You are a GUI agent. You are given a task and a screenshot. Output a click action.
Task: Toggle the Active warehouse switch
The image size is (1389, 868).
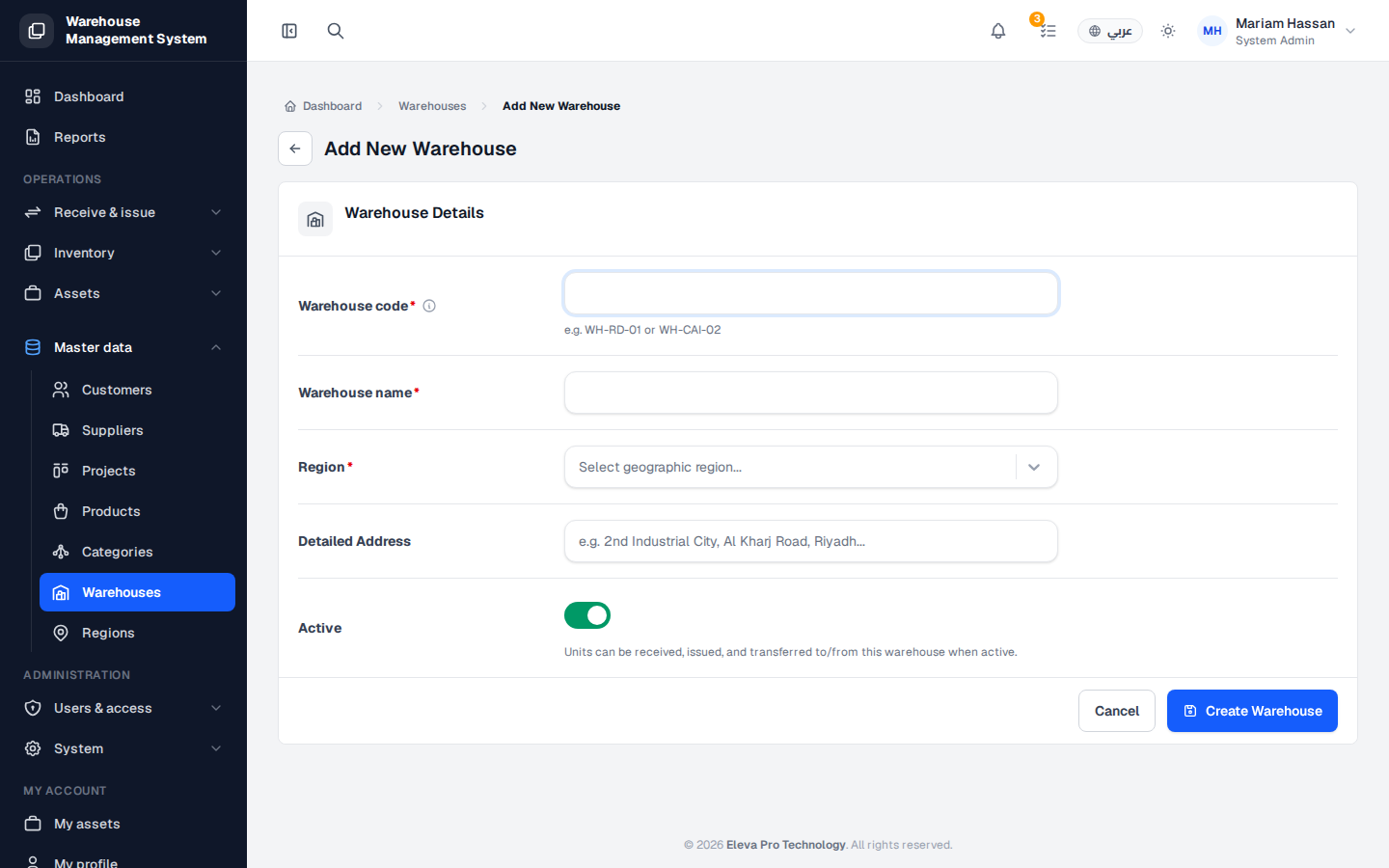tap(587, 615)
